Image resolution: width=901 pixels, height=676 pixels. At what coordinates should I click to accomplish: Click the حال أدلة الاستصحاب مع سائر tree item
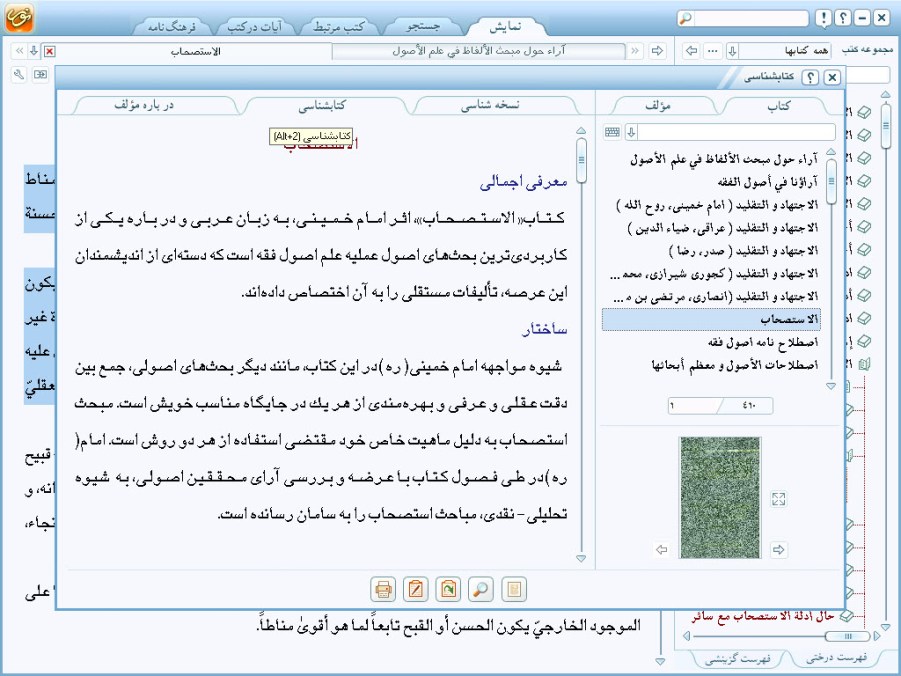tap(763, 616)
